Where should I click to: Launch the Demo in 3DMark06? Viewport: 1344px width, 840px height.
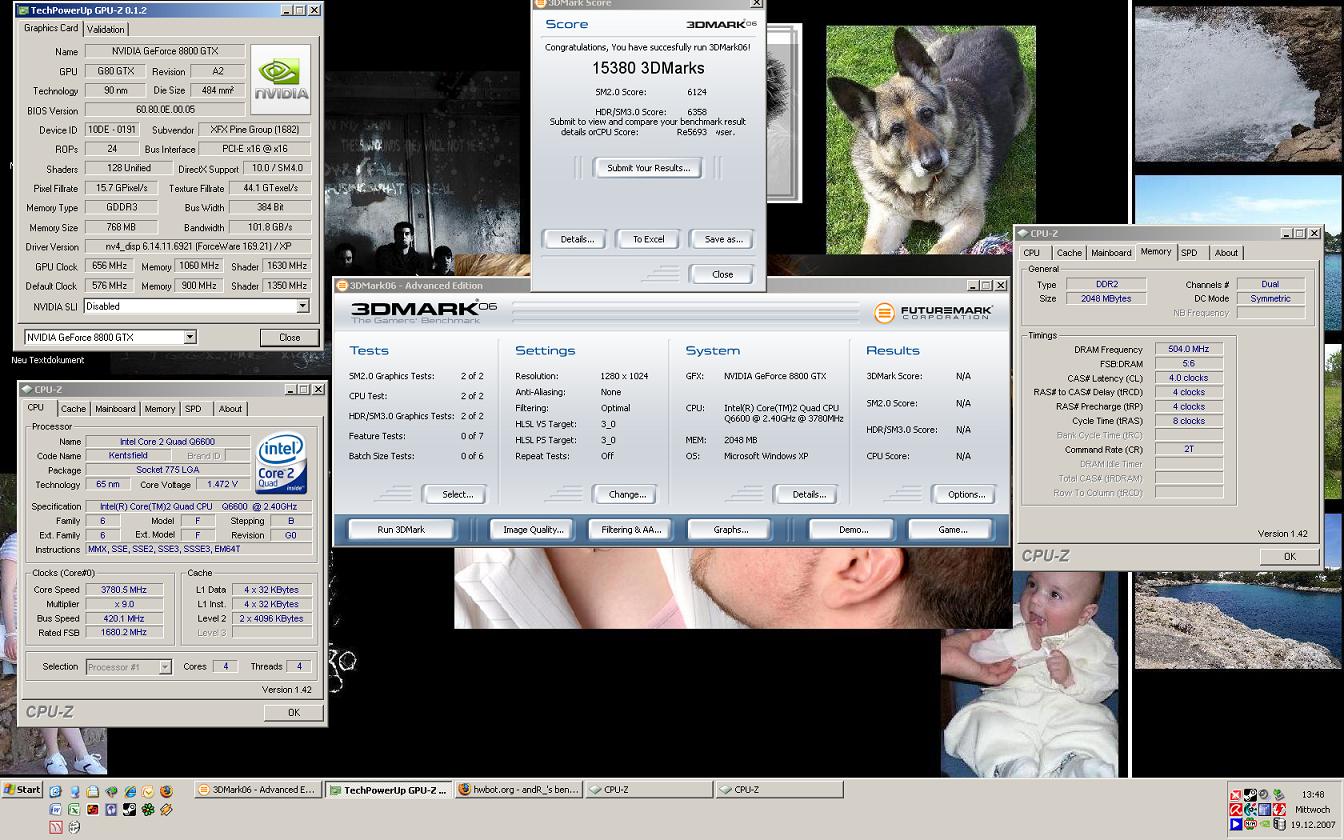852,529
